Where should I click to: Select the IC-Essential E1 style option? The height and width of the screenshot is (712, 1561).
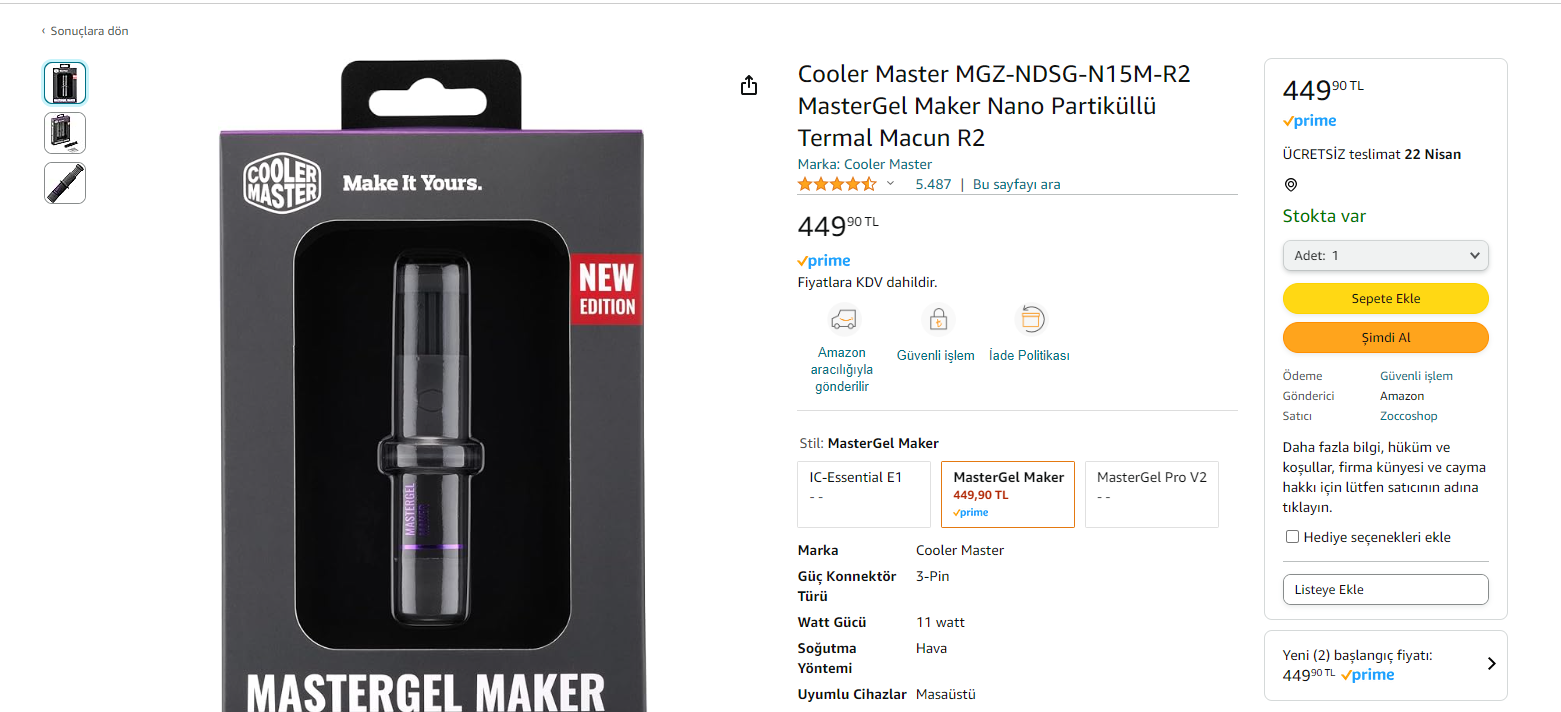864,494
